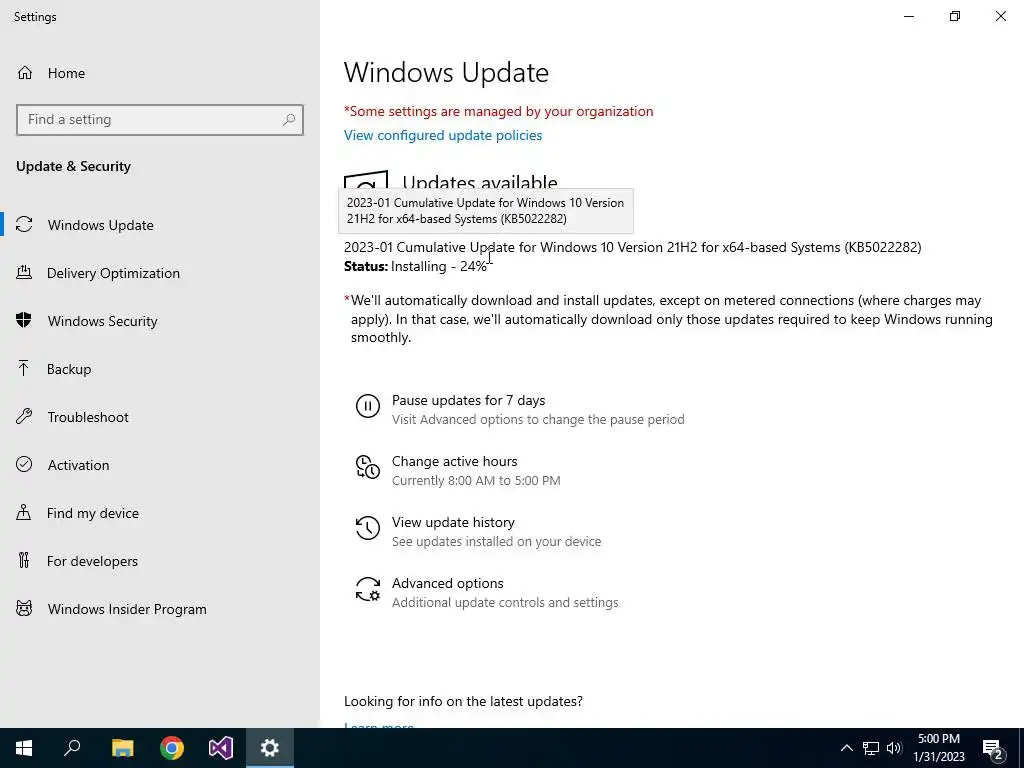Viewport: 1024px width, 768px height.
Task: Click the taskbar clock showing 5:00 PM
Action: coord(938,748)
